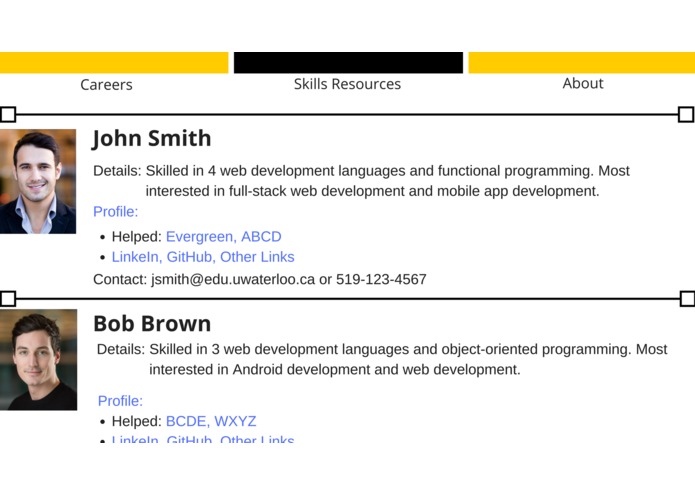Click the Helped label in Bob Brown's profile

[x=137, y=421]
